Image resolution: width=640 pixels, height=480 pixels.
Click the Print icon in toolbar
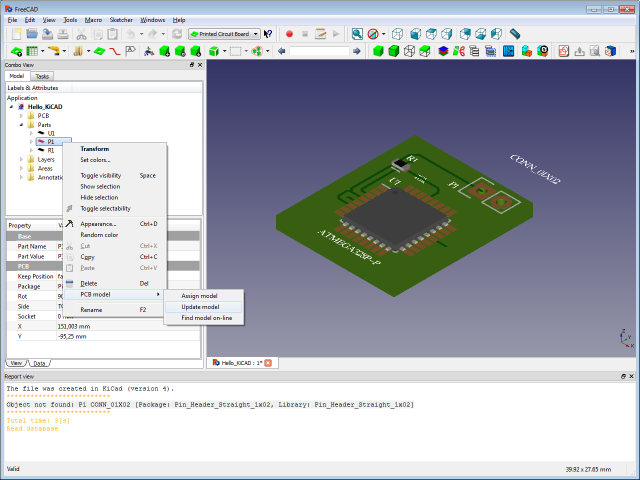(x=63, y=34)
